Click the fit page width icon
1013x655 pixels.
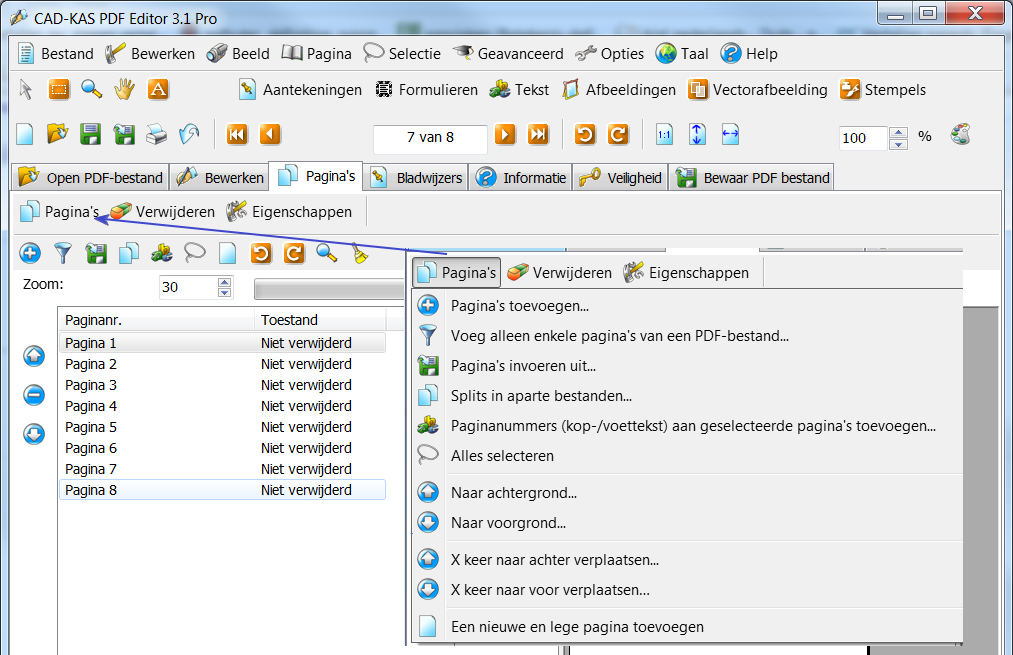730,135
